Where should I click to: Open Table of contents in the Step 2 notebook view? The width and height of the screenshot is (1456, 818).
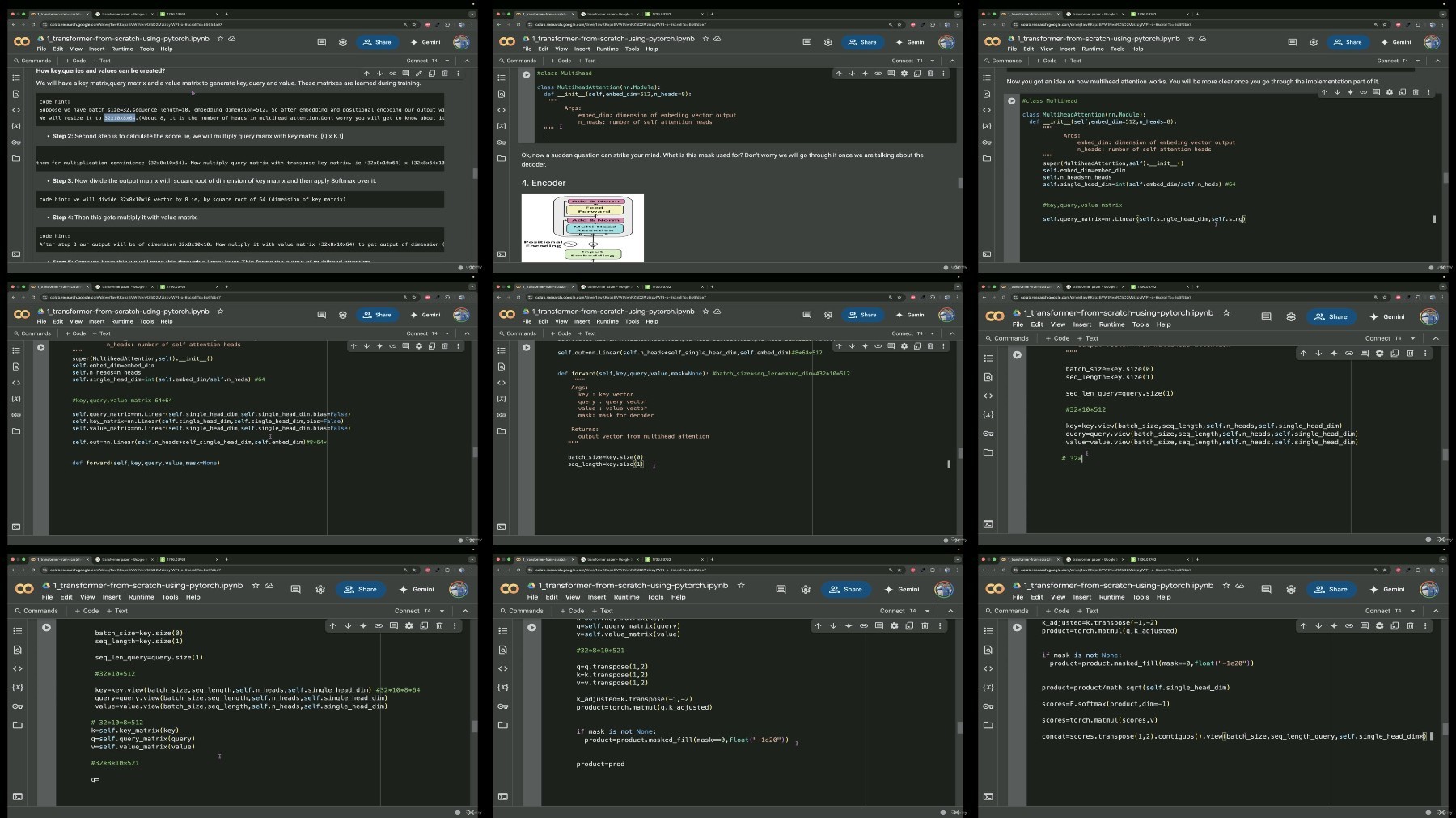(15, 78)
